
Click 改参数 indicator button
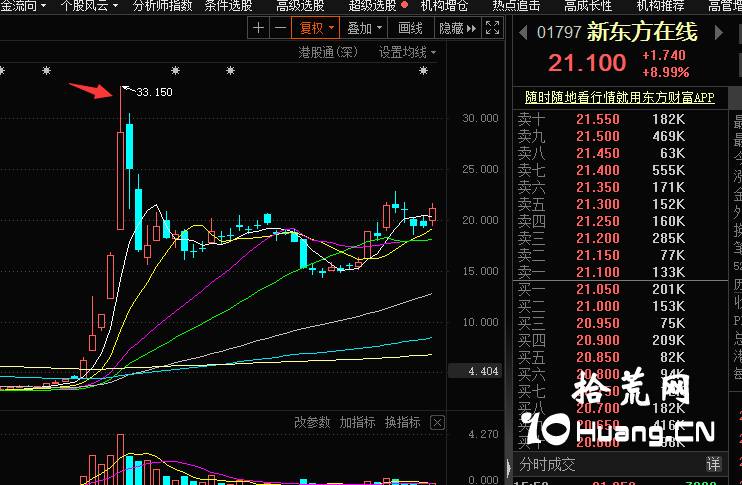[312, 422]
